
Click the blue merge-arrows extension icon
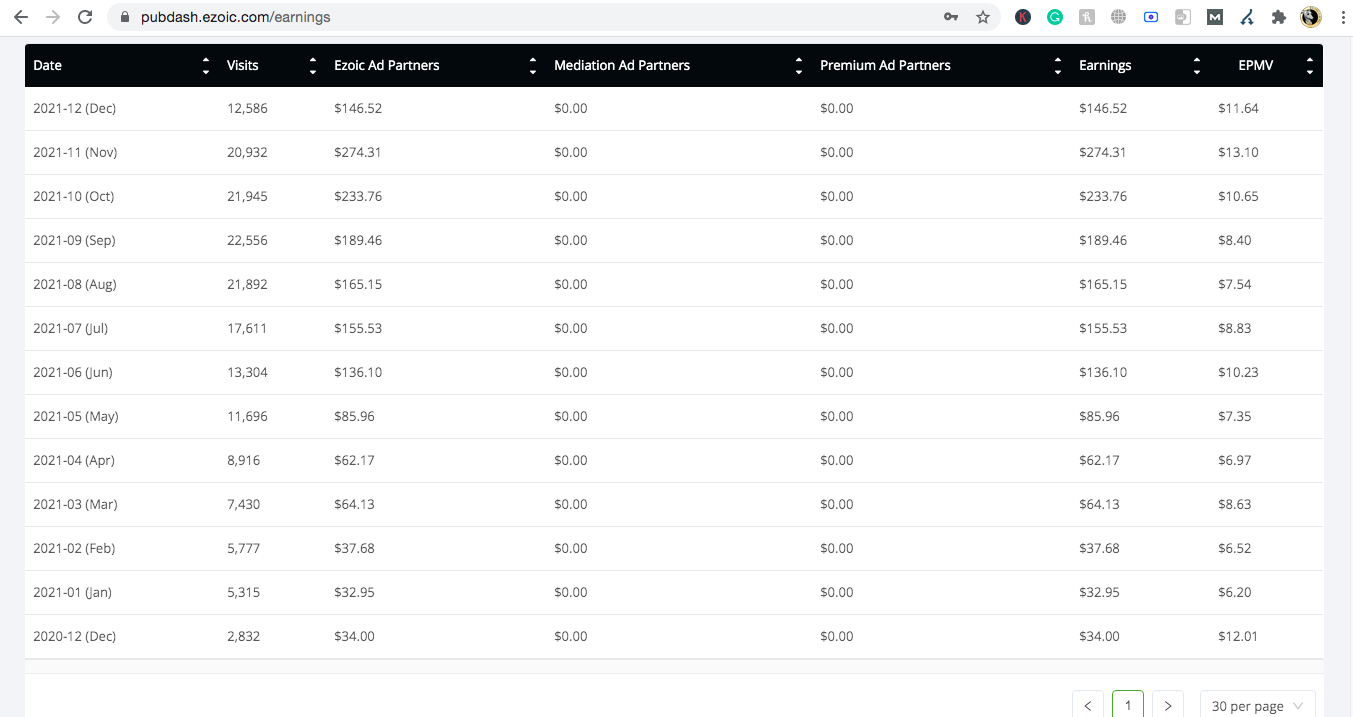pos(1247,17)
